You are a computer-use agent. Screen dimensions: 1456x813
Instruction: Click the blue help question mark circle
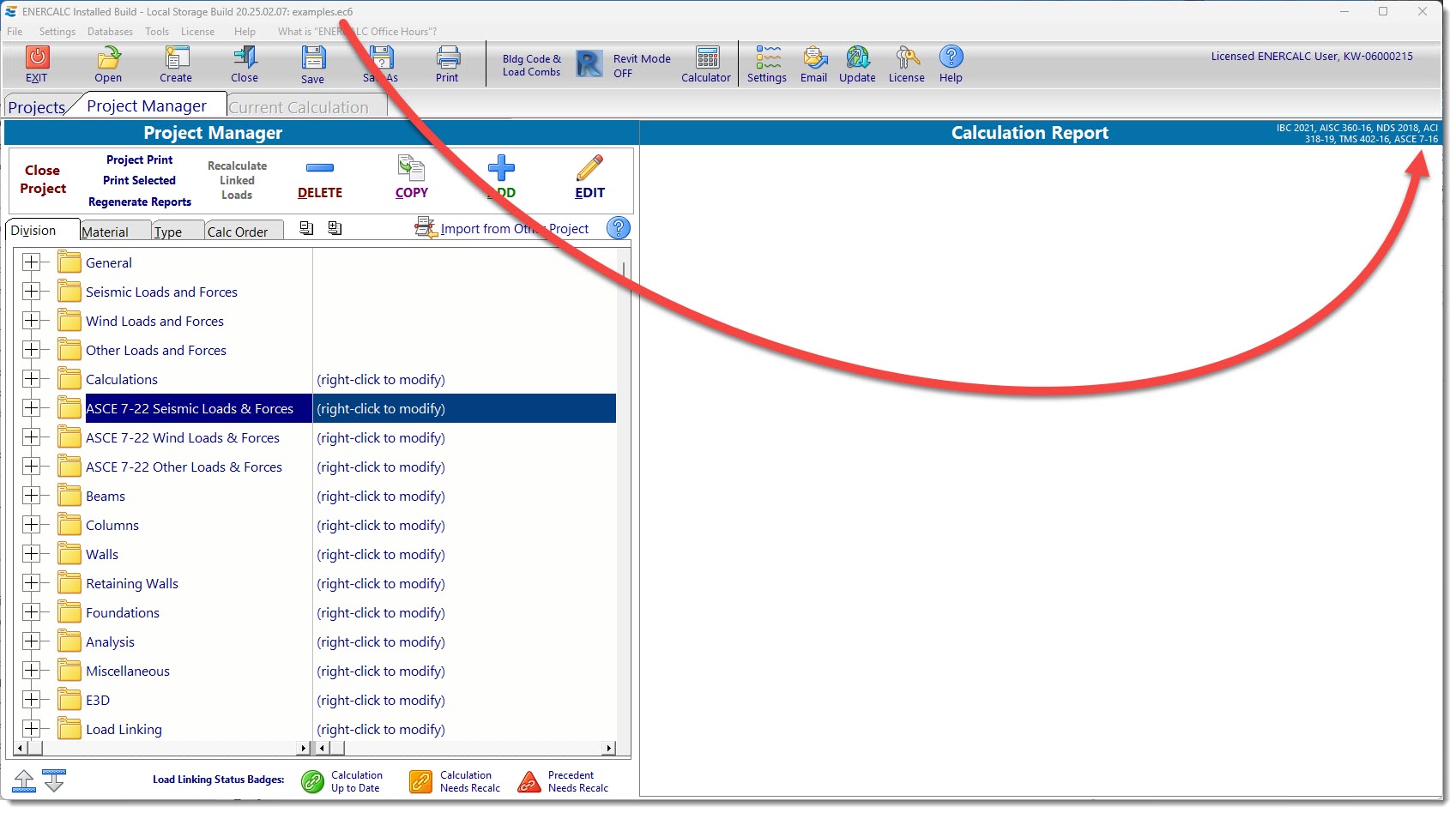[618, 228]
